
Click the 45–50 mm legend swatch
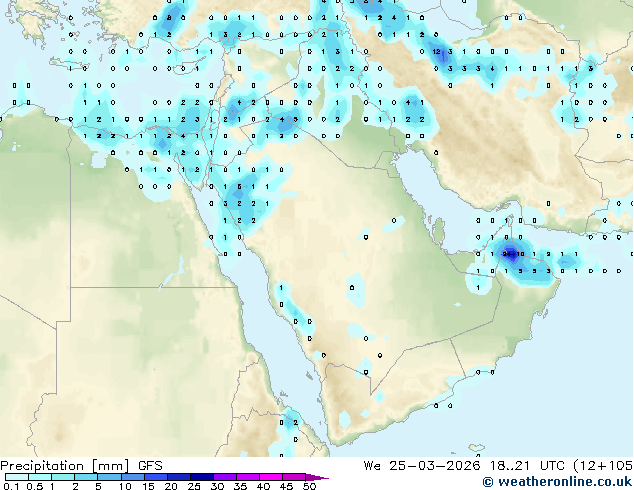pos(294,477)
